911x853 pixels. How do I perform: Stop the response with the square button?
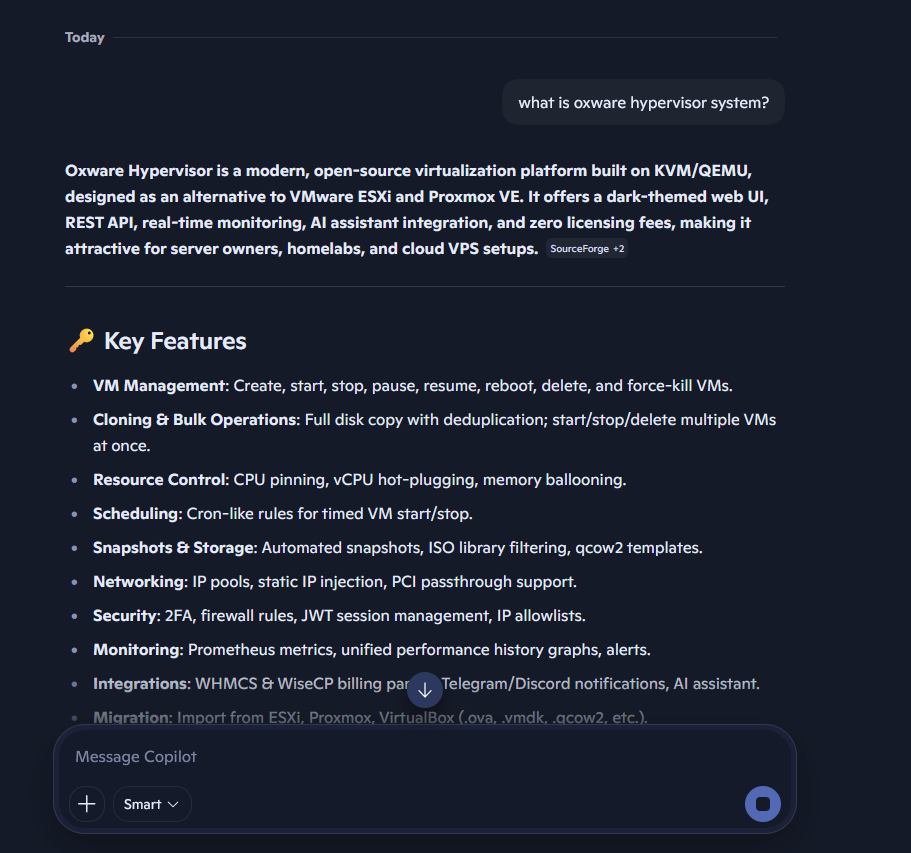tap(762, 804)
